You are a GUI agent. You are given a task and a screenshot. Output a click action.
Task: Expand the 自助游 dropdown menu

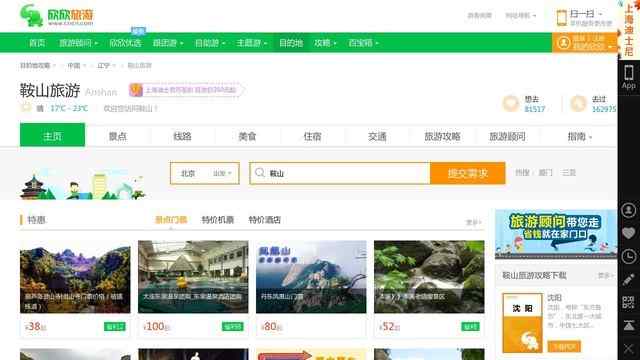click(x=210, y=43)
